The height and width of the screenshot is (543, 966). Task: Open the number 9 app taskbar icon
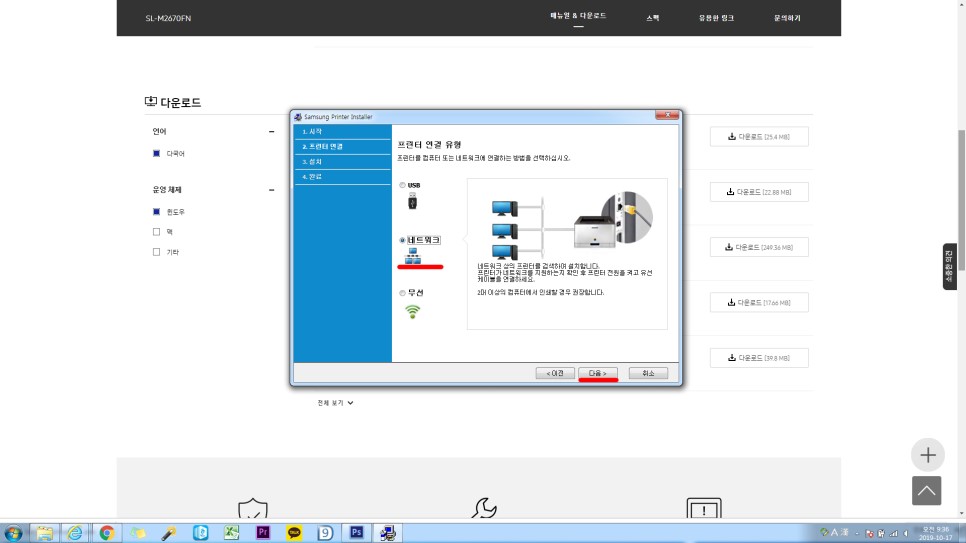(x=325, y=533)
